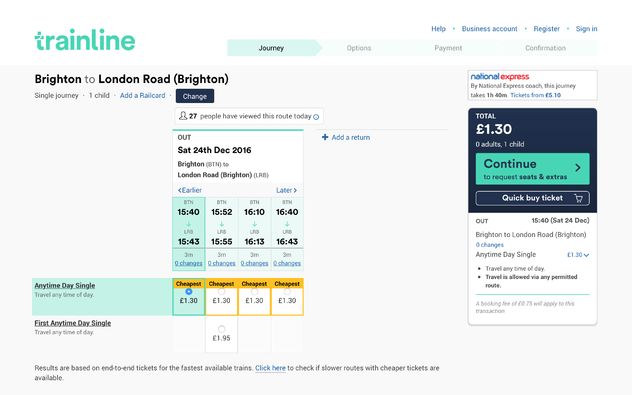Image resolution: width=632 pixels, height=395 pixels.
Task: Choose the First Anytime Day Single £1.95 fare
Action: pos(221,329)
